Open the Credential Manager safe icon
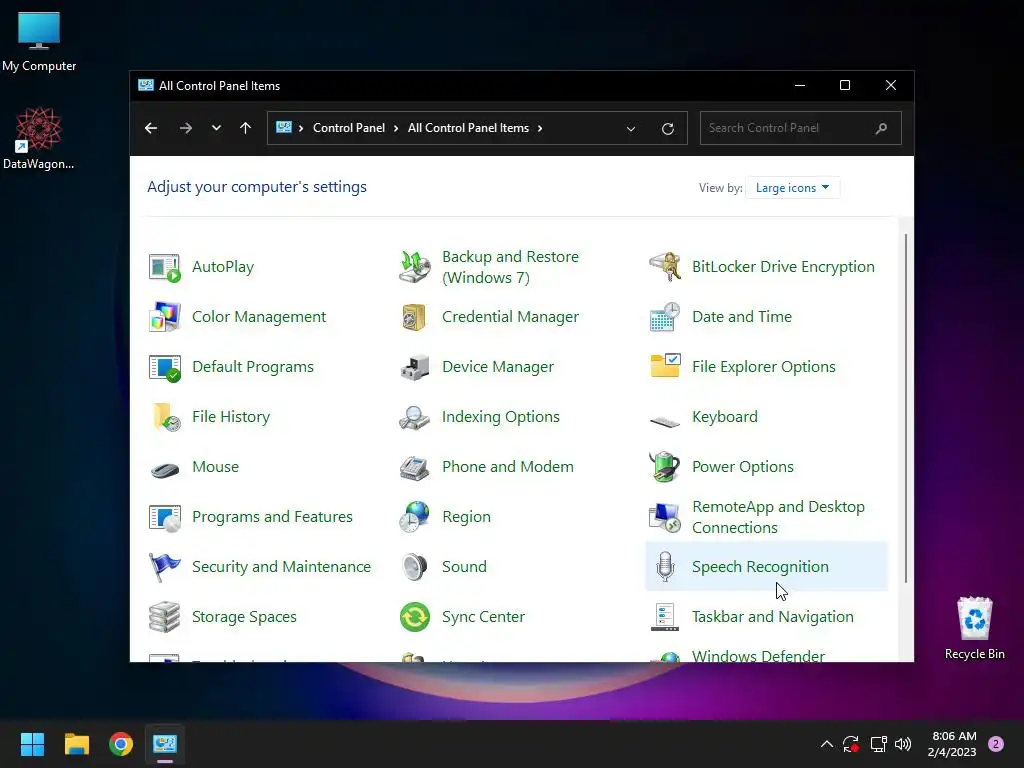 [x=415, y=317]
